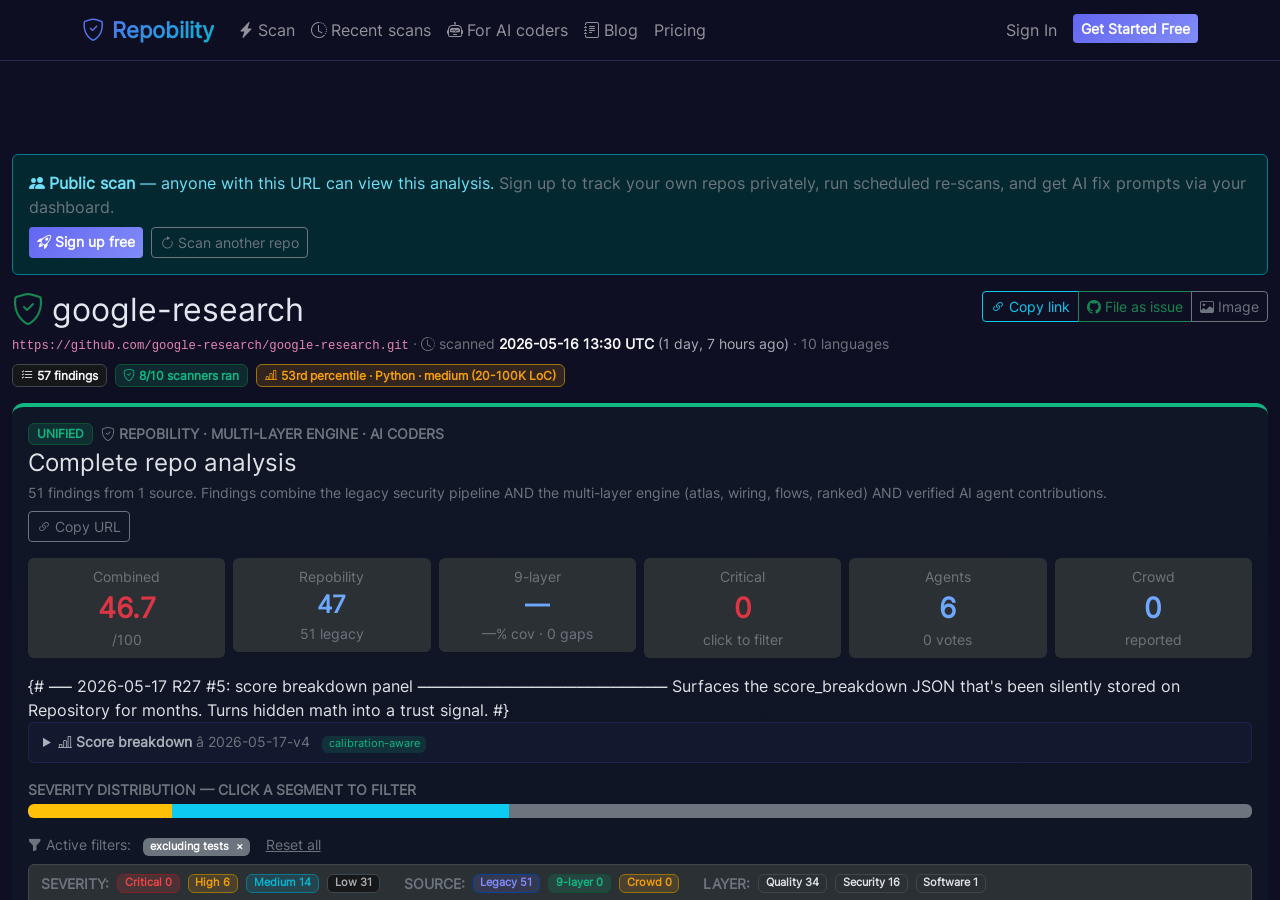Click Sign In link
The width and height of the screenshot is (1280, 900).
[1031, 30]
